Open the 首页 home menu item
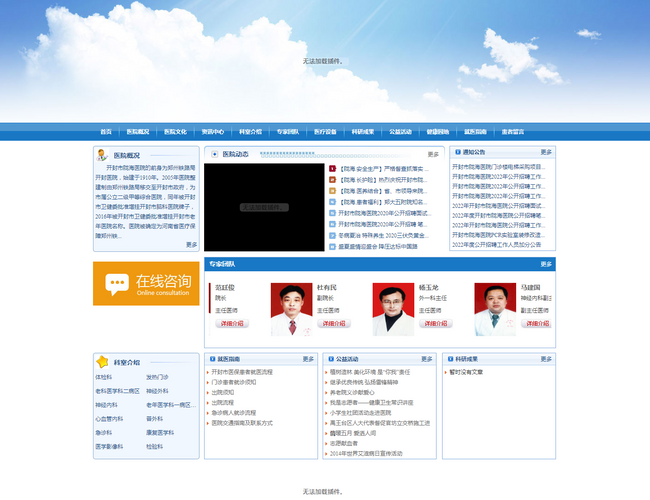Viewport: 650px width, 500px height. click(106, 132)
